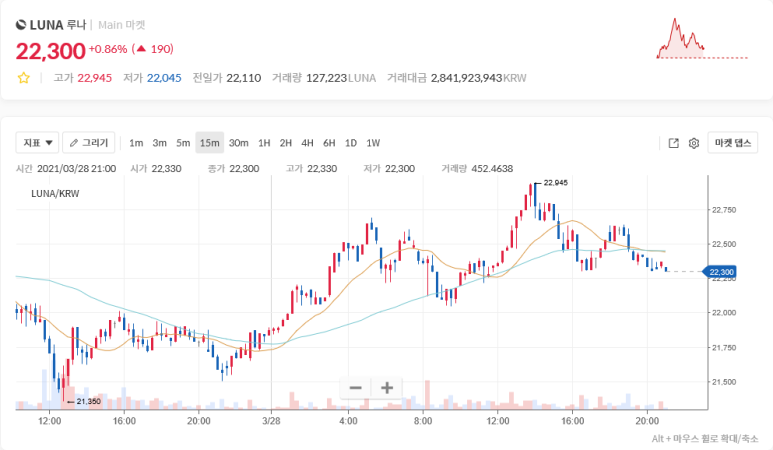Switch to 5m timeframe

click(183, 143)
